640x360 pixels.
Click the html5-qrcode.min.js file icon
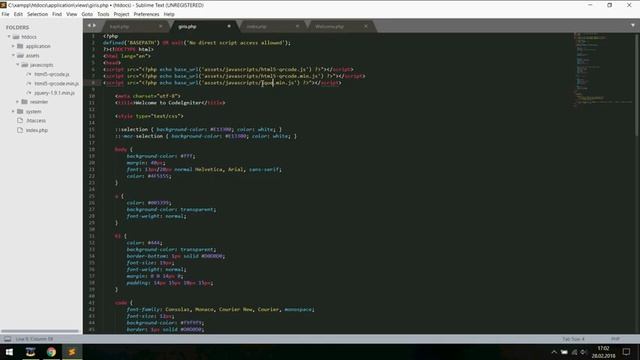[x=29, y=83]
